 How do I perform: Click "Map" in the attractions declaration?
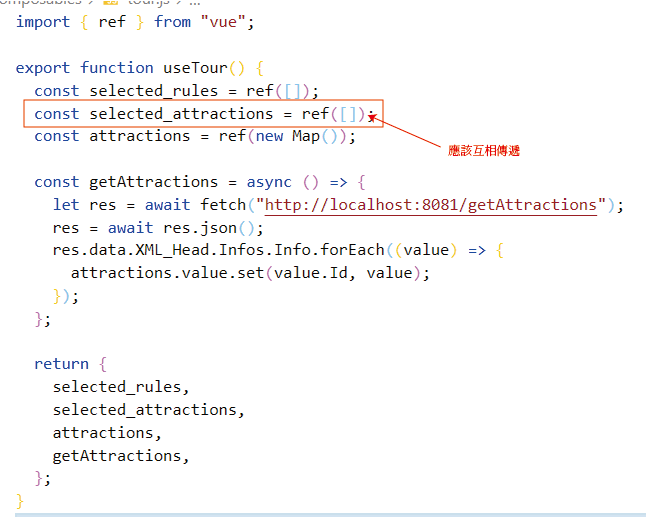306,136
